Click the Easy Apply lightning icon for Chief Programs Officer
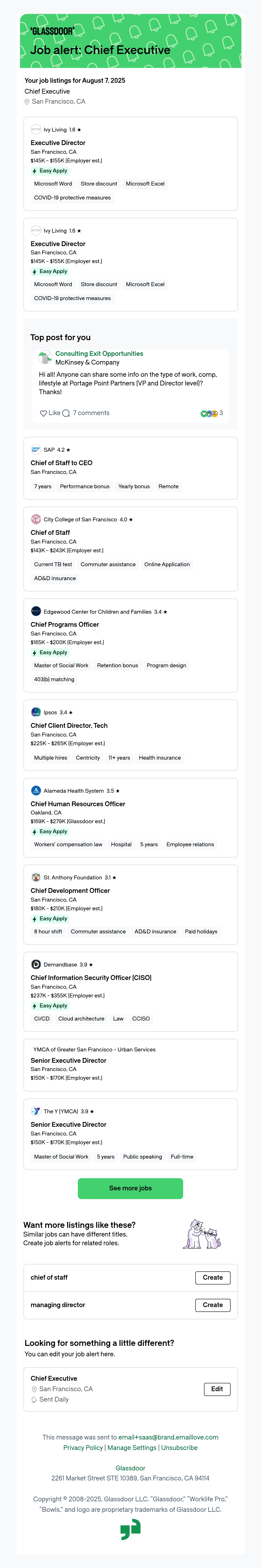 click(x=35, y=653)
